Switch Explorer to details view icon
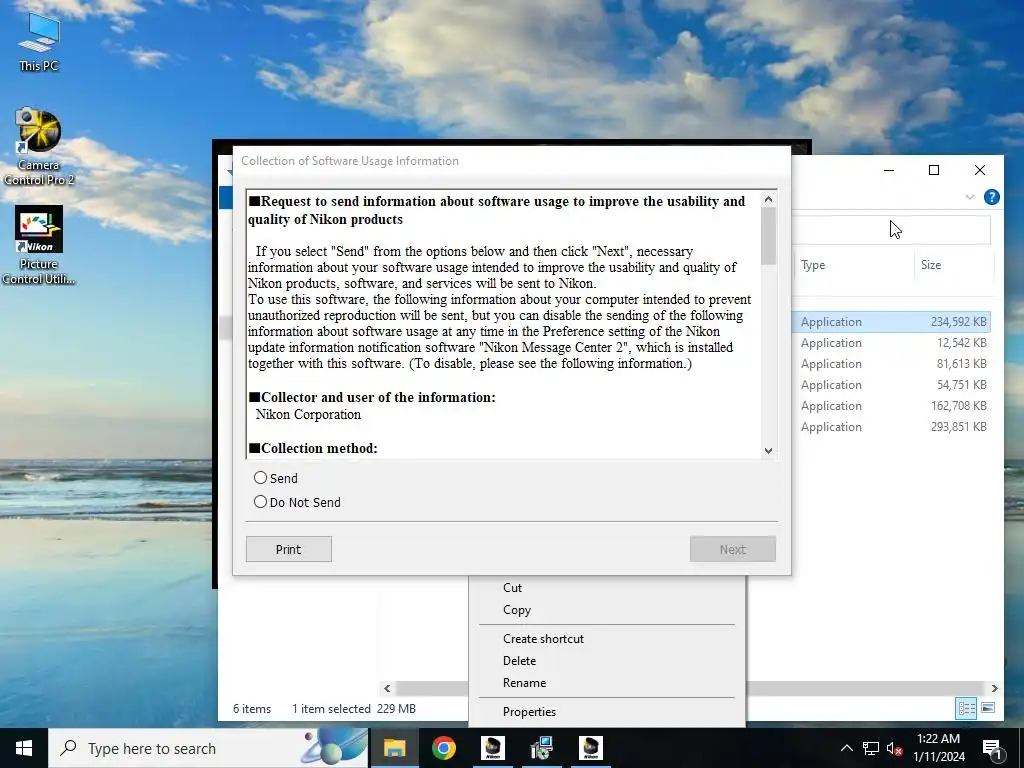The image size is (1024, 768). [x=967, y=708]
